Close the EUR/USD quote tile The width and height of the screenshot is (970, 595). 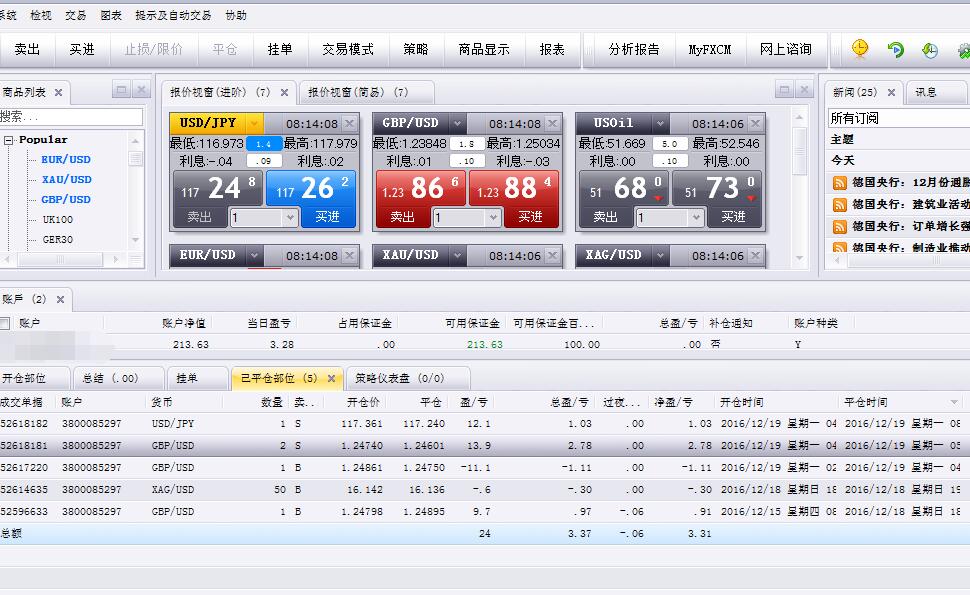tap(350, 255)
